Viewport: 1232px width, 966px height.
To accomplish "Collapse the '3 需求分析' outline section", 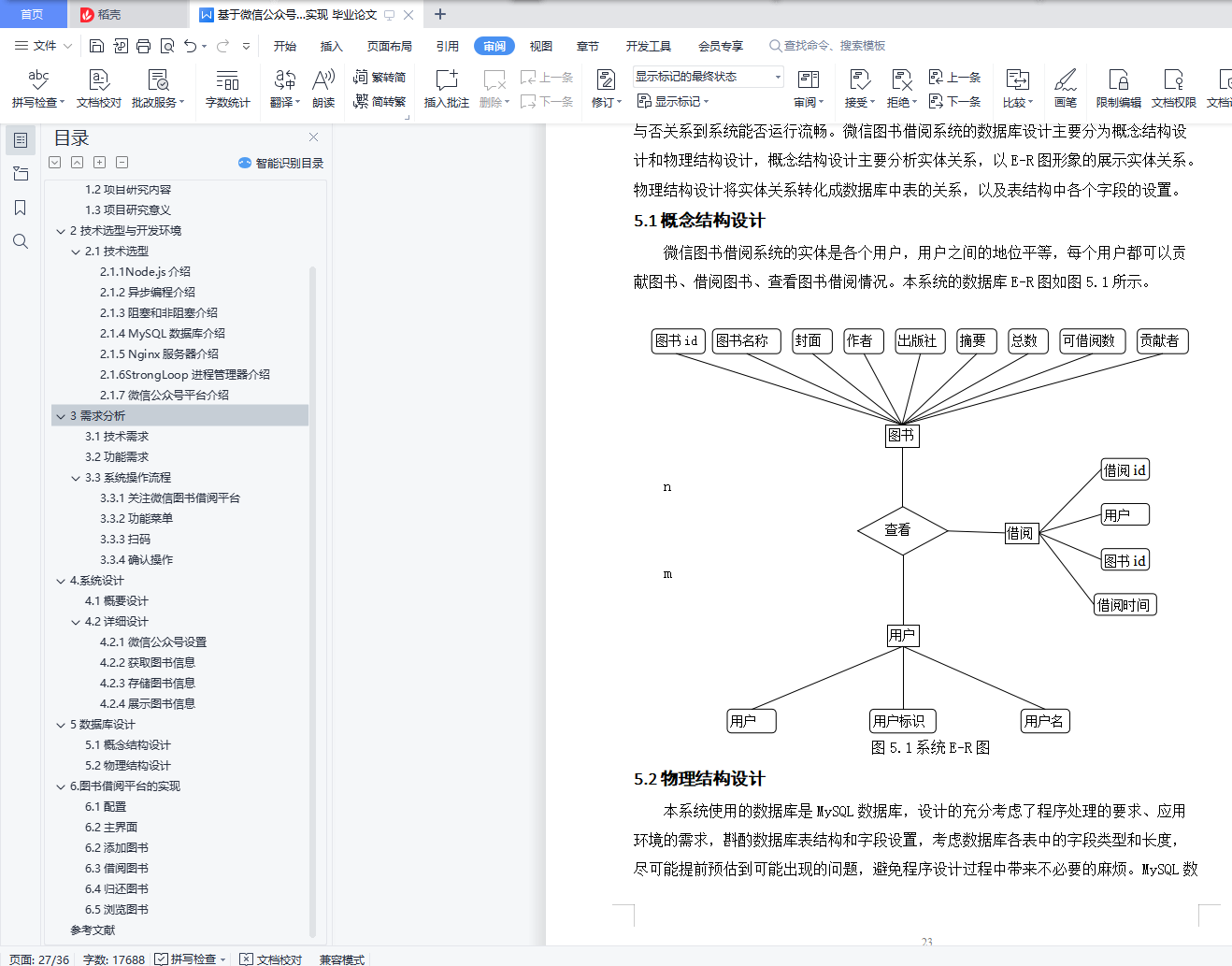I will click(61, 416).
